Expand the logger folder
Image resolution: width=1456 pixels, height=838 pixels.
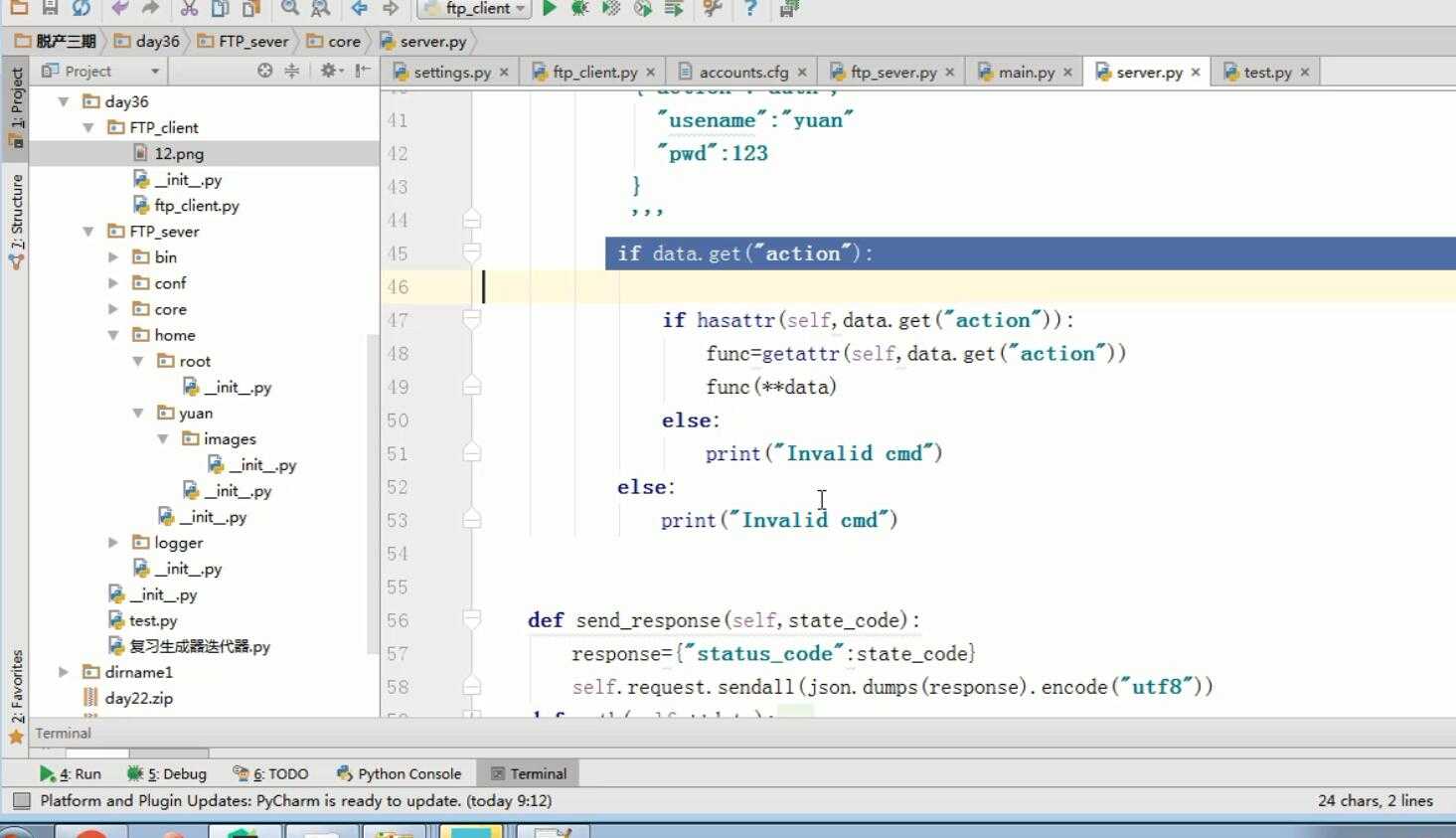point(113,542)
